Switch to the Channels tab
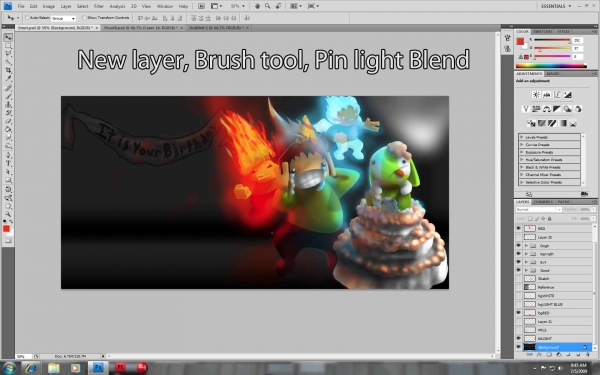Screen dimensions: 600x375 [x=543, y=202]
